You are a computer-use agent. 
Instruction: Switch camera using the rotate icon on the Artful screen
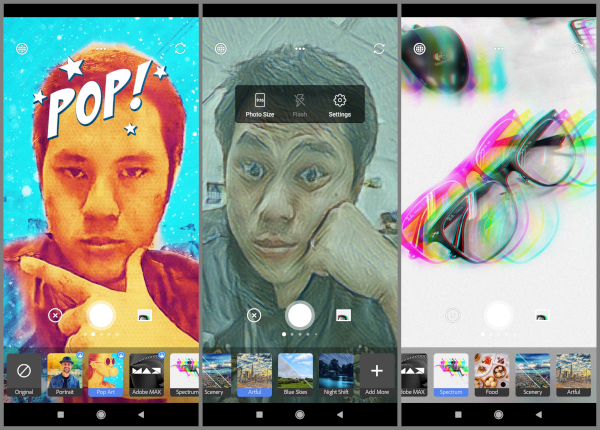point(379,49)
